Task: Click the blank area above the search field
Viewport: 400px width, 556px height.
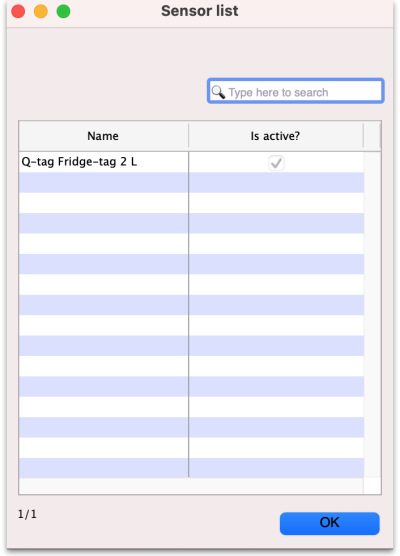Action: pos(200,53)
